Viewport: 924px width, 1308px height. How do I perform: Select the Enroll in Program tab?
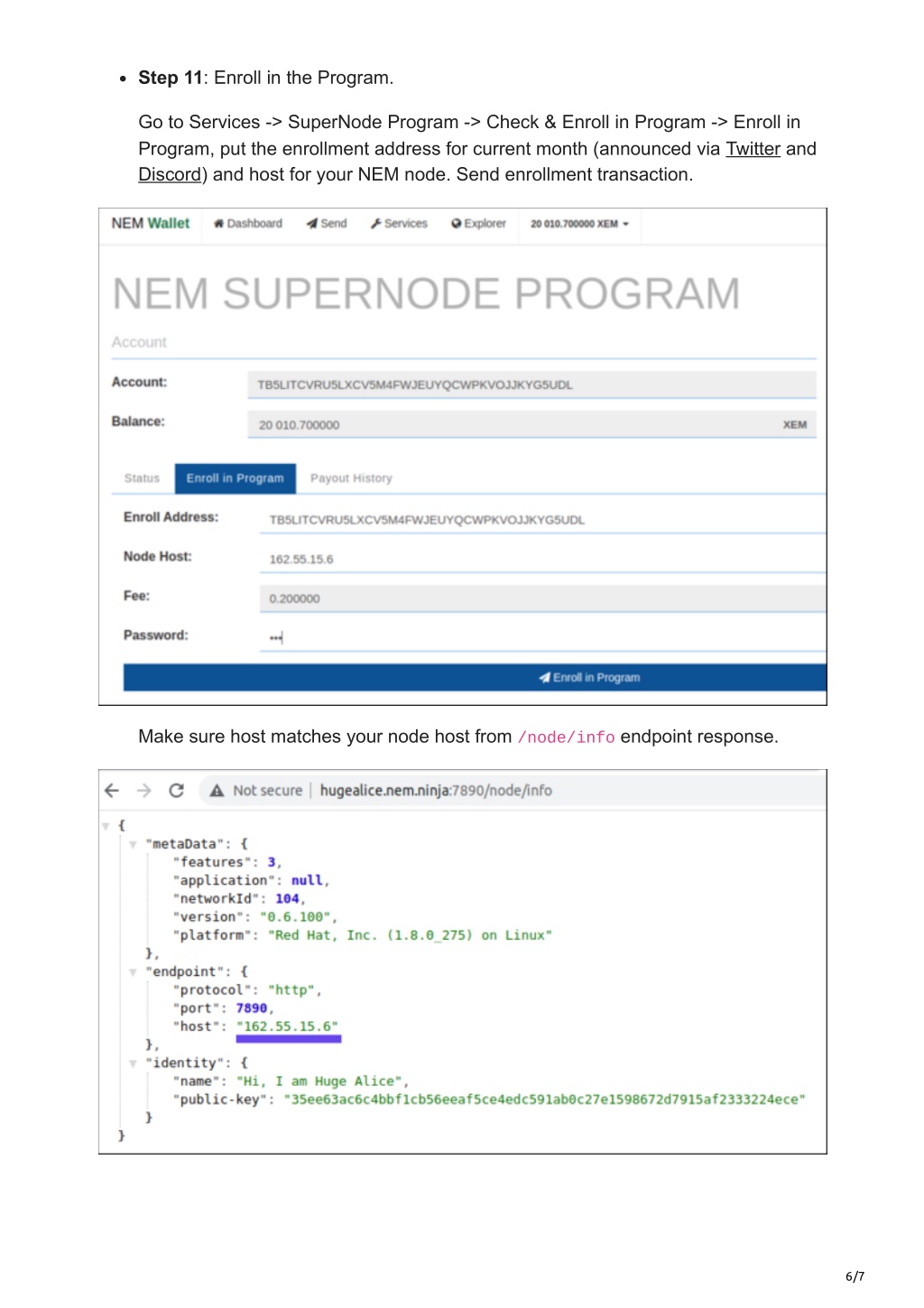pos(236,478)
